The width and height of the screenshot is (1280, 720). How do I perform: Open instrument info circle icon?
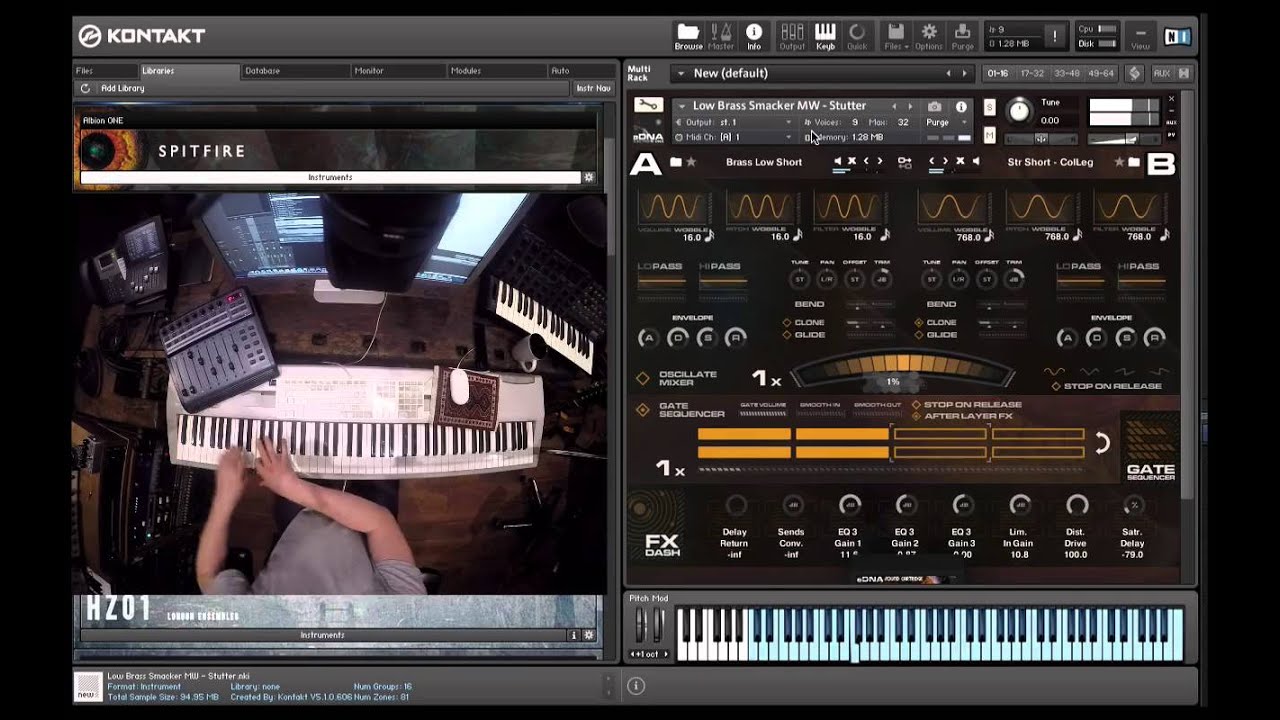[961, 106]
